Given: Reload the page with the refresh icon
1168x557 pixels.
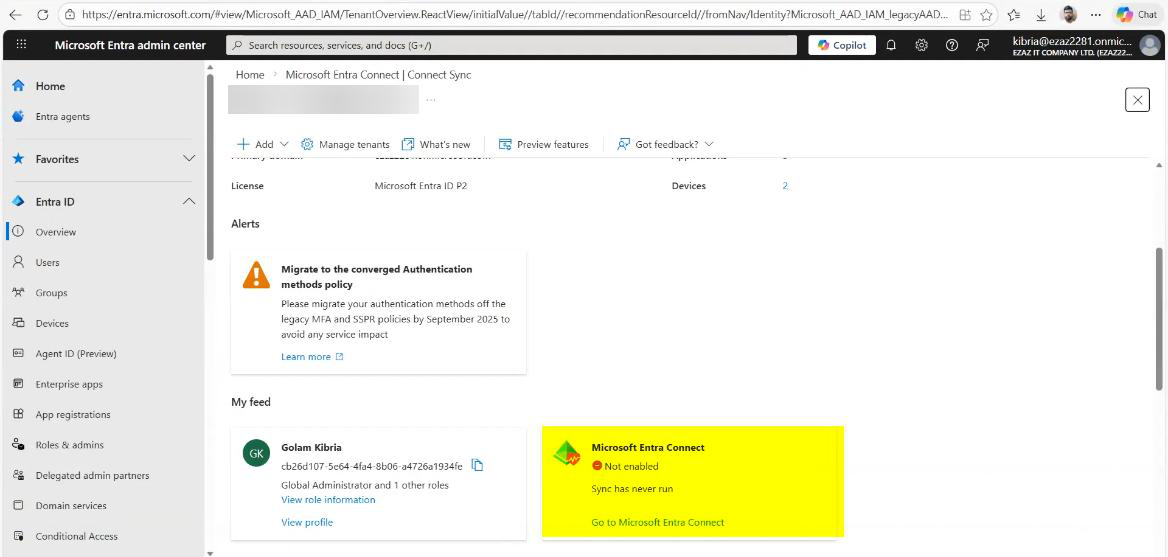Looking at the screenshot, I should pyautogui.click(x=42, y=14).
